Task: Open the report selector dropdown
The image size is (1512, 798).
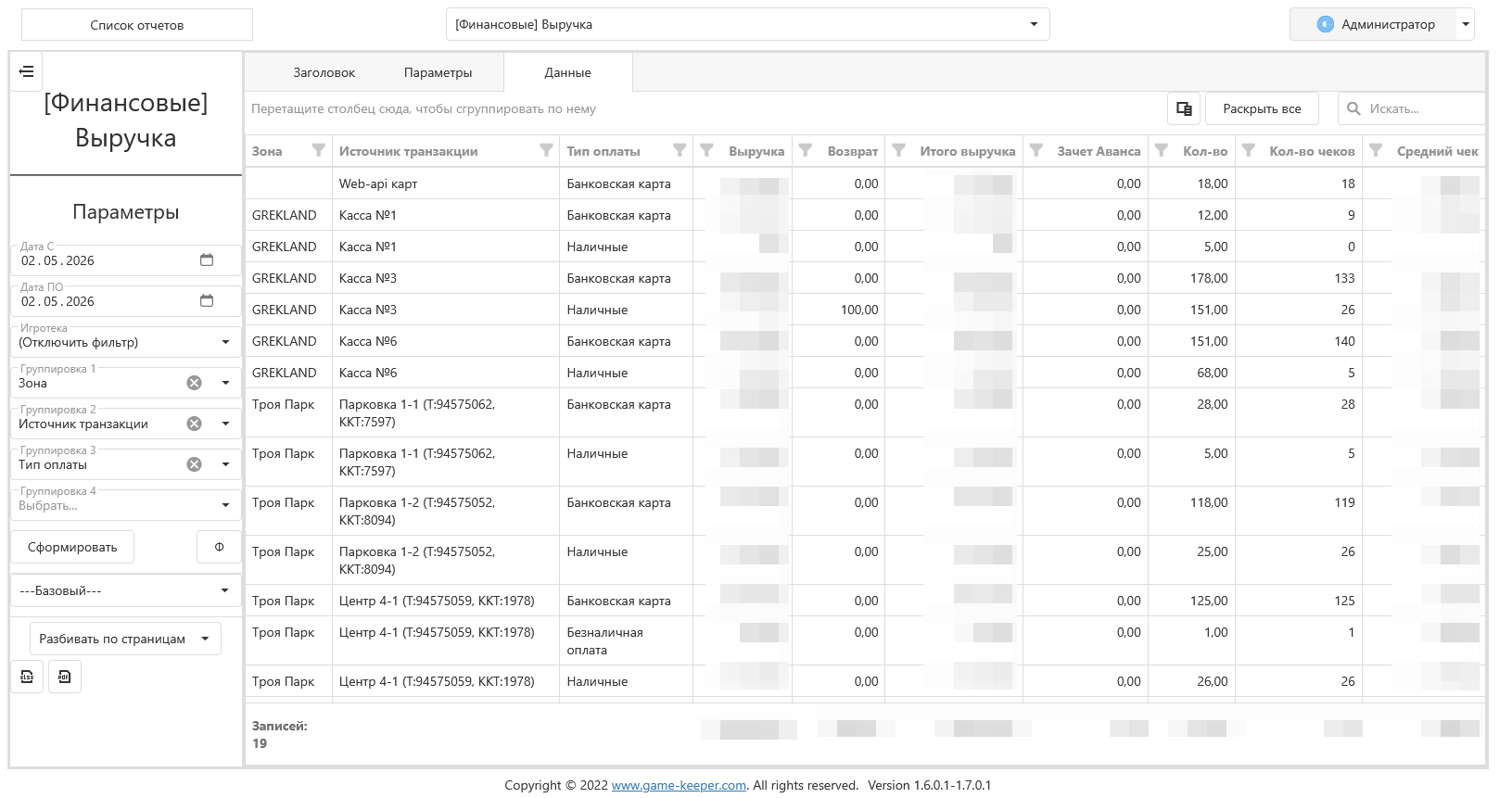Action: tap(747, 24)
